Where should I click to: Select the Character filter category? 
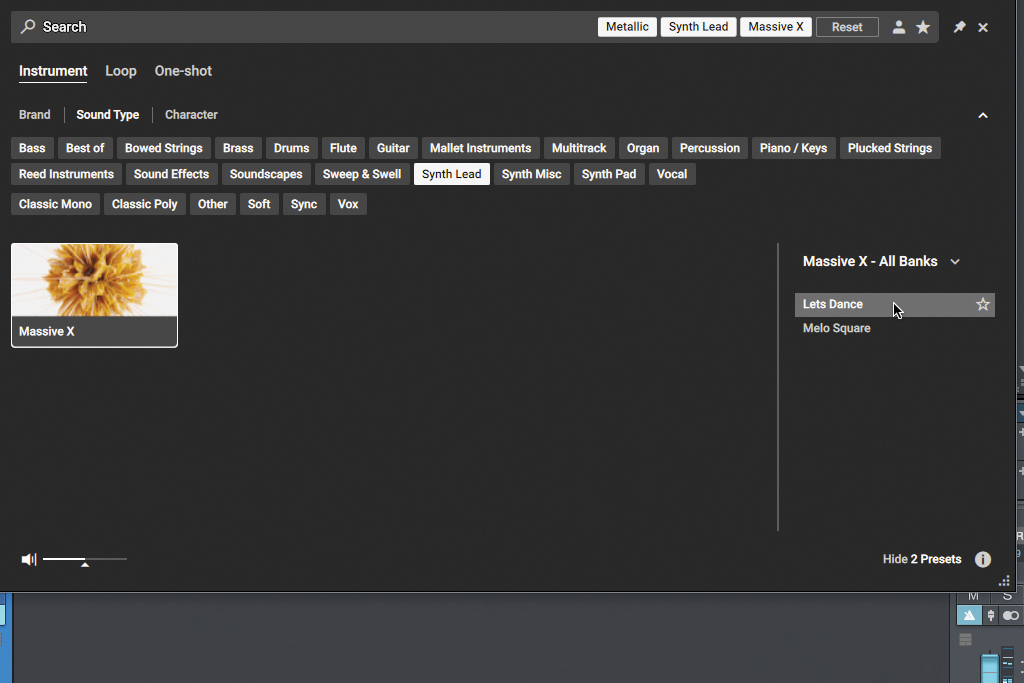coord(191,115)
